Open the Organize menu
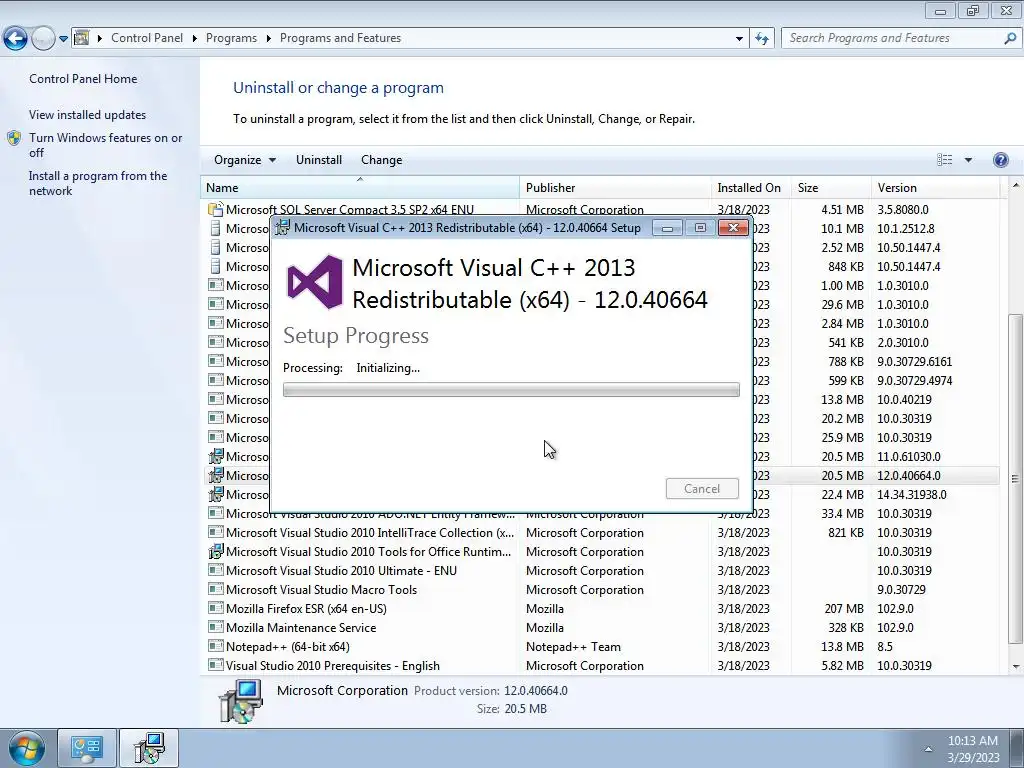 245,160
